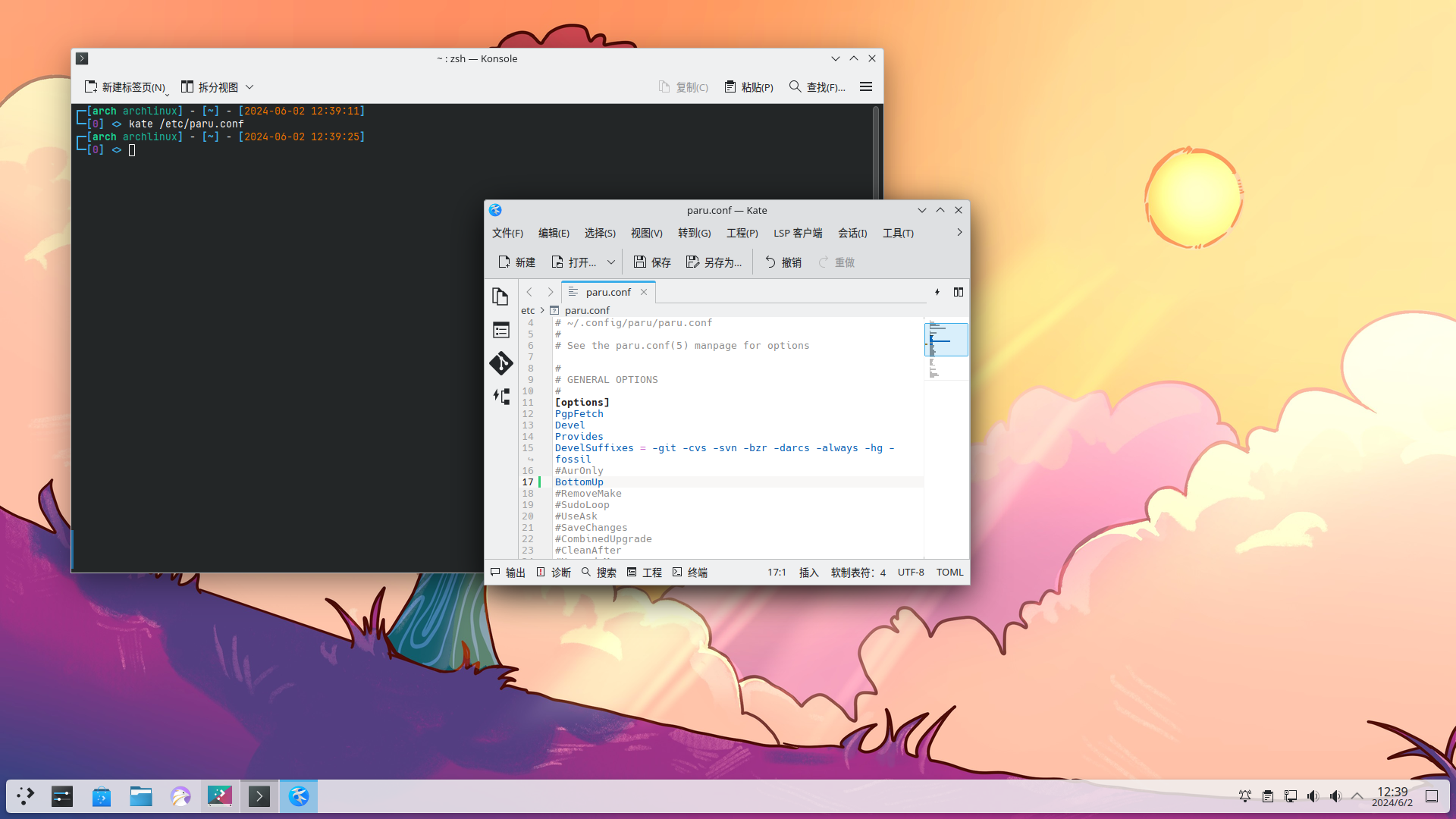
Task: Toggle the Terminal panel in Kate
Action: click(x=690, y=573)
